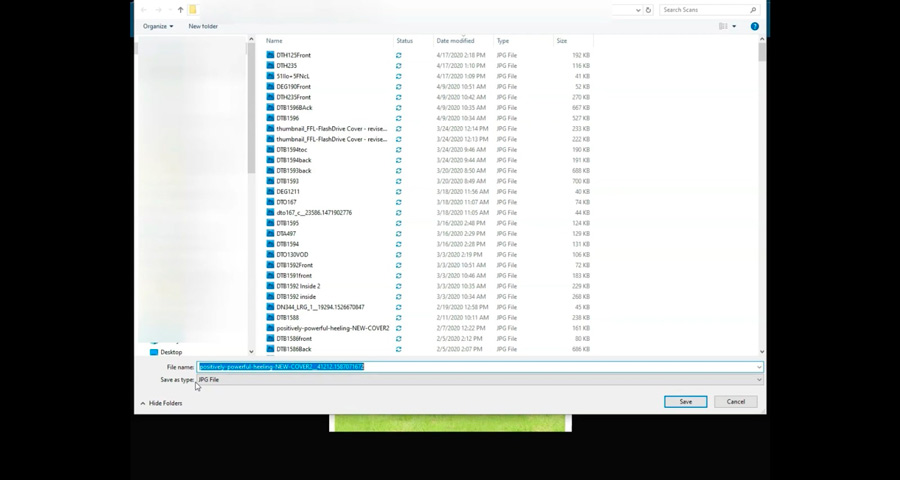Select thumbnail_FFL-FlashDrive Cover modified 12:13 PM
Screen dimensions: 900x480
(331, 139)
